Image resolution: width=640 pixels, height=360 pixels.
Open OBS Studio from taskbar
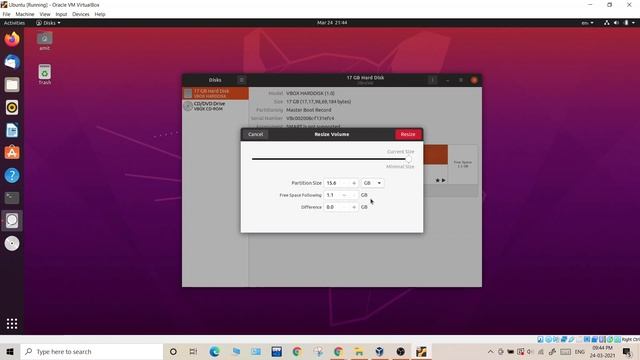coord(400,351)
